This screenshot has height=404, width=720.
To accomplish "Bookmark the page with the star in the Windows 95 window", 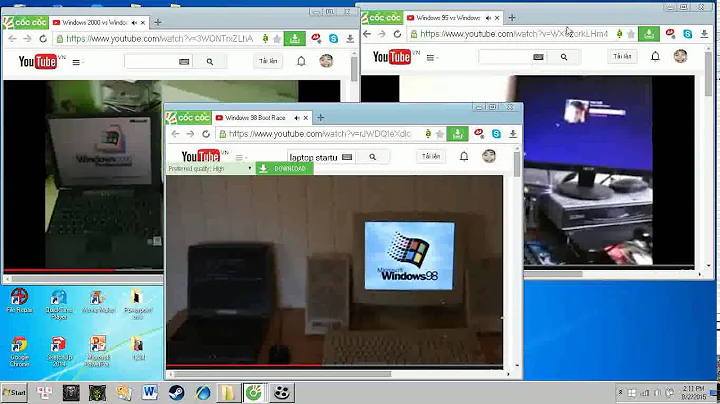I will coord(631,34).
